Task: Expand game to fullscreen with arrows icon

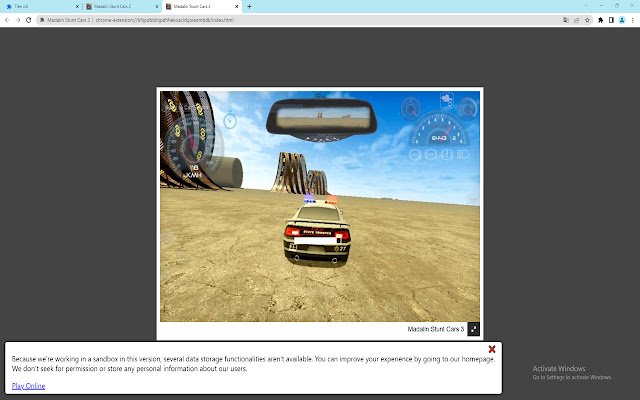Action: [473, 329]
